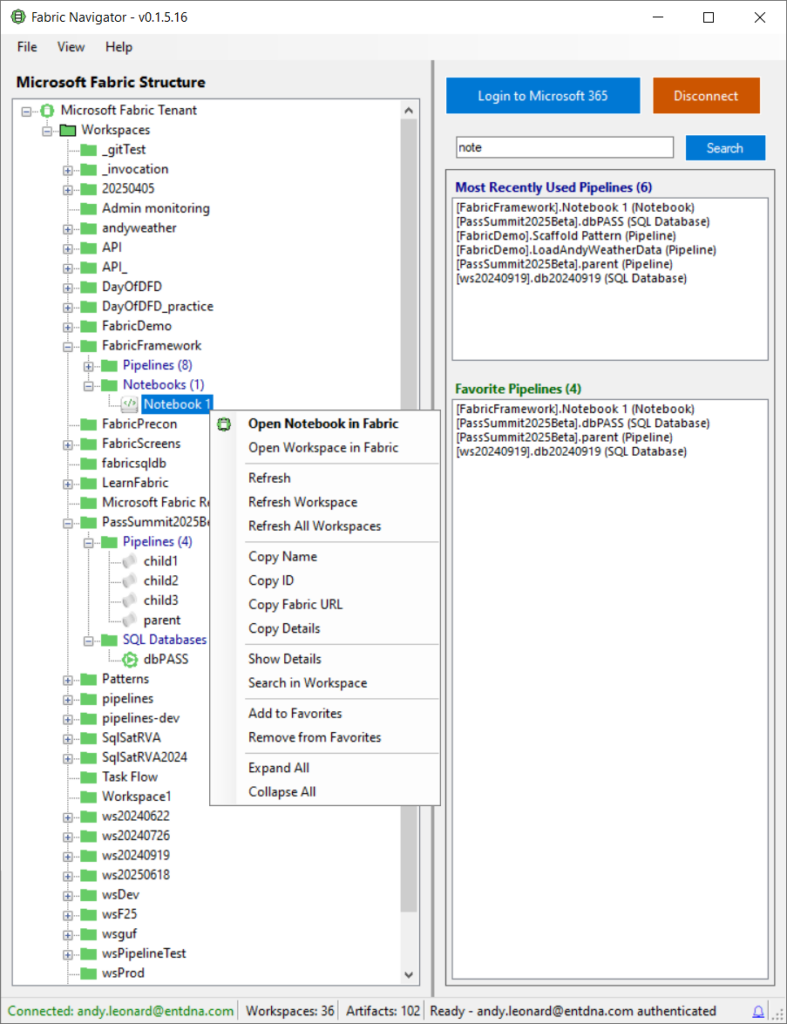
Task: Select Copy Fabric URL from context menu
Action: [x=295, y=604]
